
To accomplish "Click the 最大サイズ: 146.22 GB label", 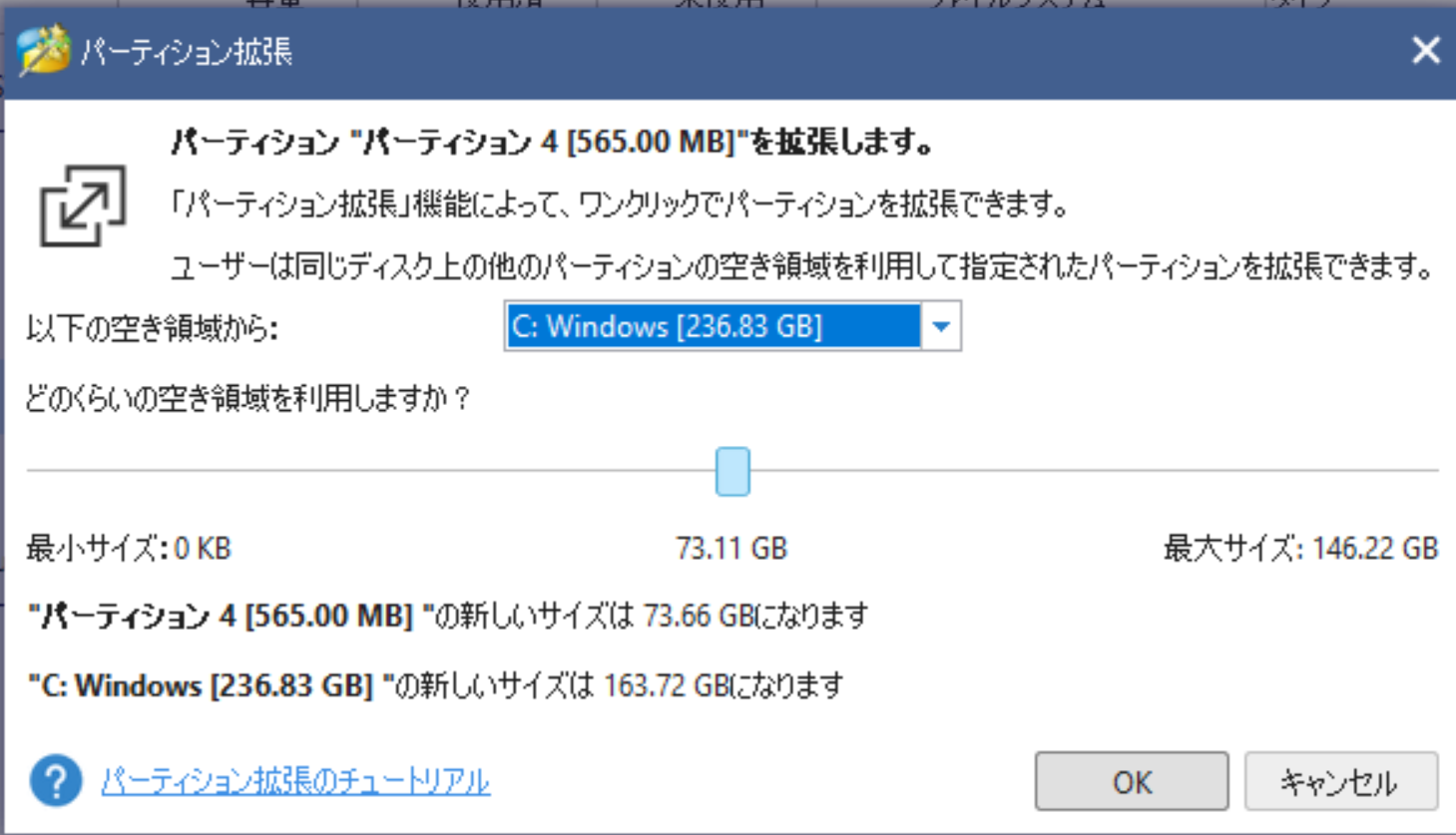I will tap(1300, 549).
